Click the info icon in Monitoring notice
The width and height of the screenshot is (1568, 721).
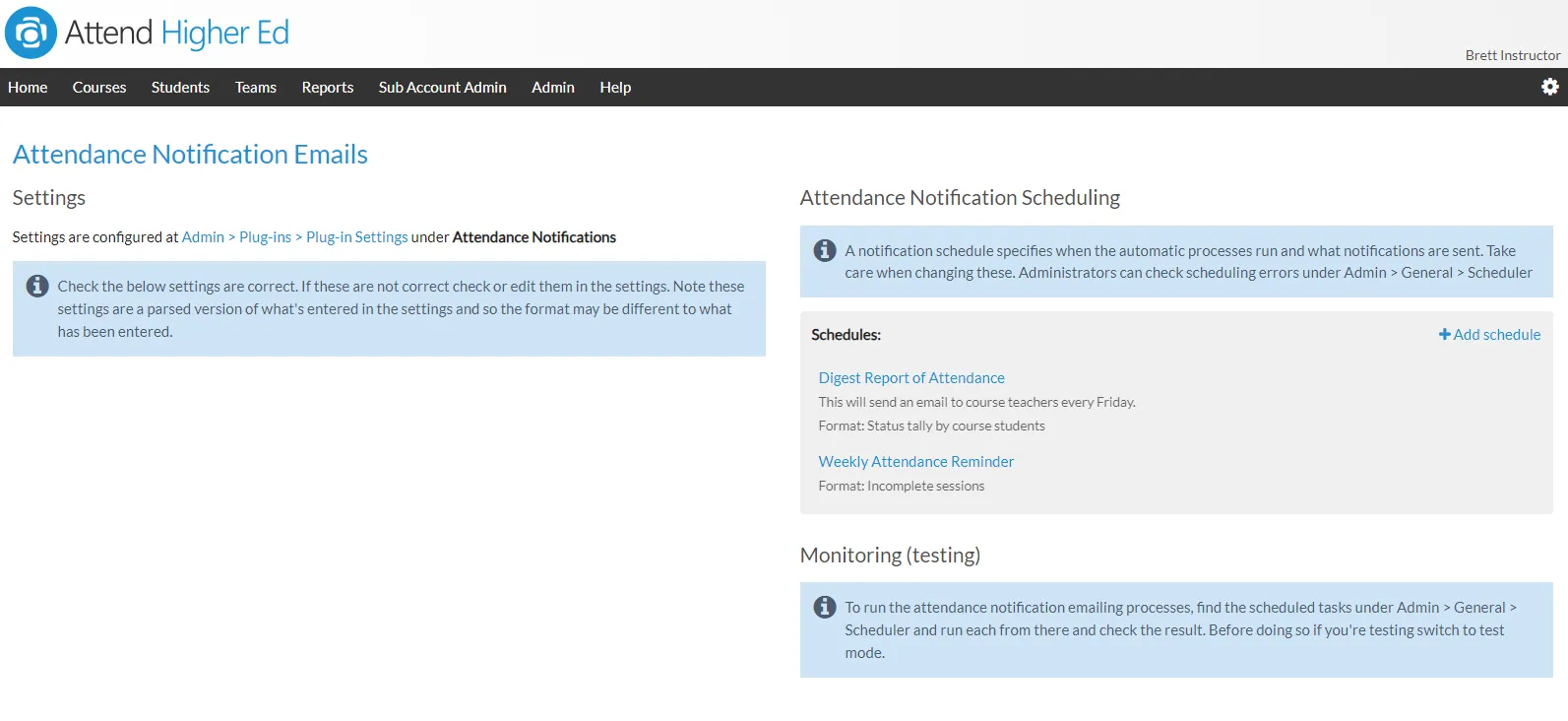825,607
